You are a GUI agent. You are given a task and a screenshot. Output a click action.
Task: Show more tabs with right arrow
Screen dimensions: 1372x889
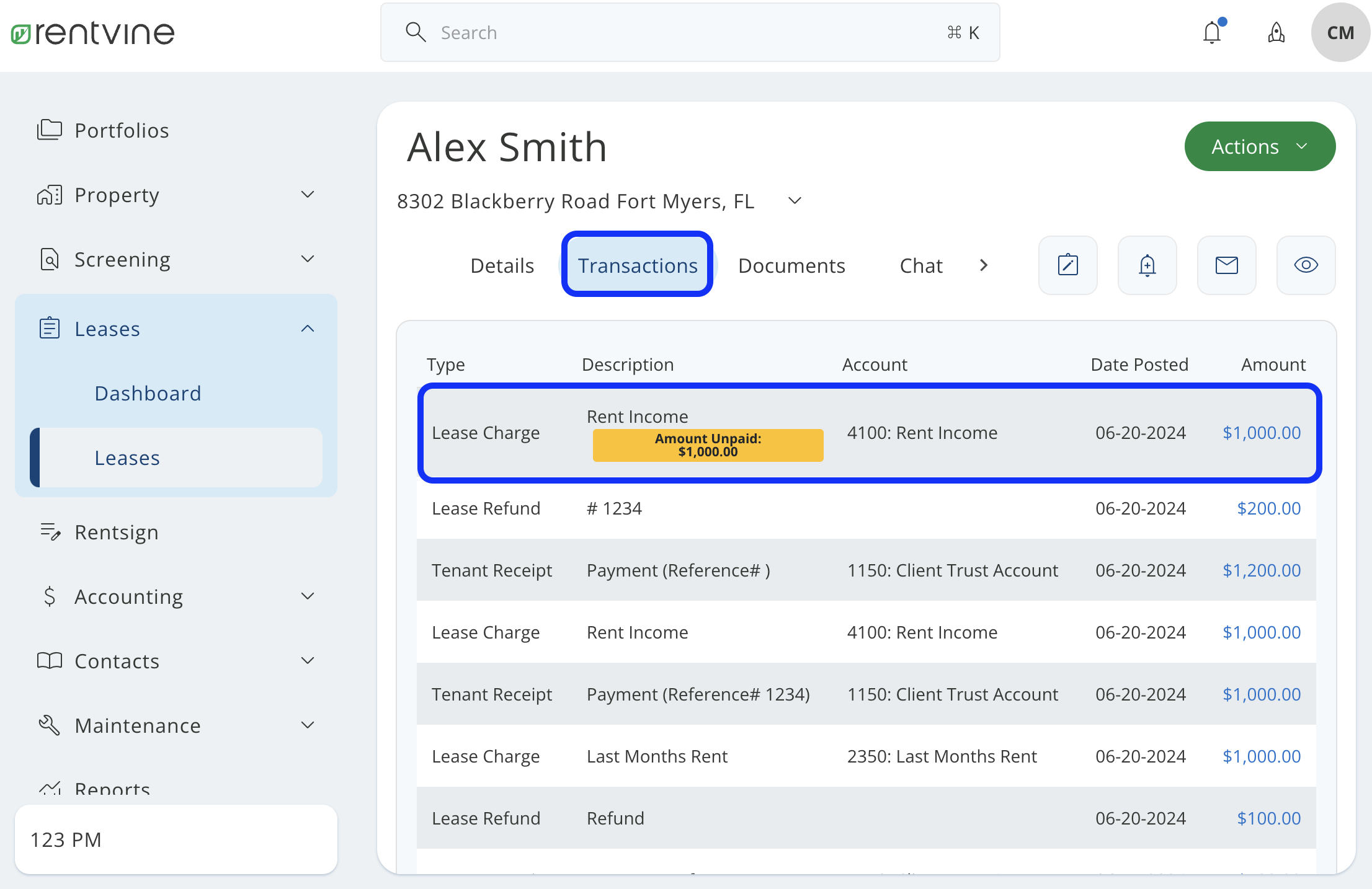983,265
